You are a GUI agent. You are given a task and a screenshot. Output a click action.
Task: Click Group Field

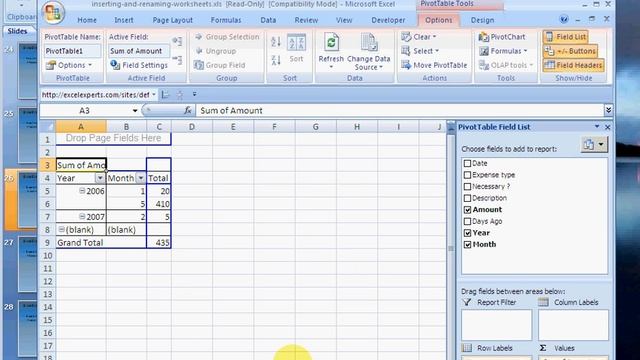click(220, 65)
